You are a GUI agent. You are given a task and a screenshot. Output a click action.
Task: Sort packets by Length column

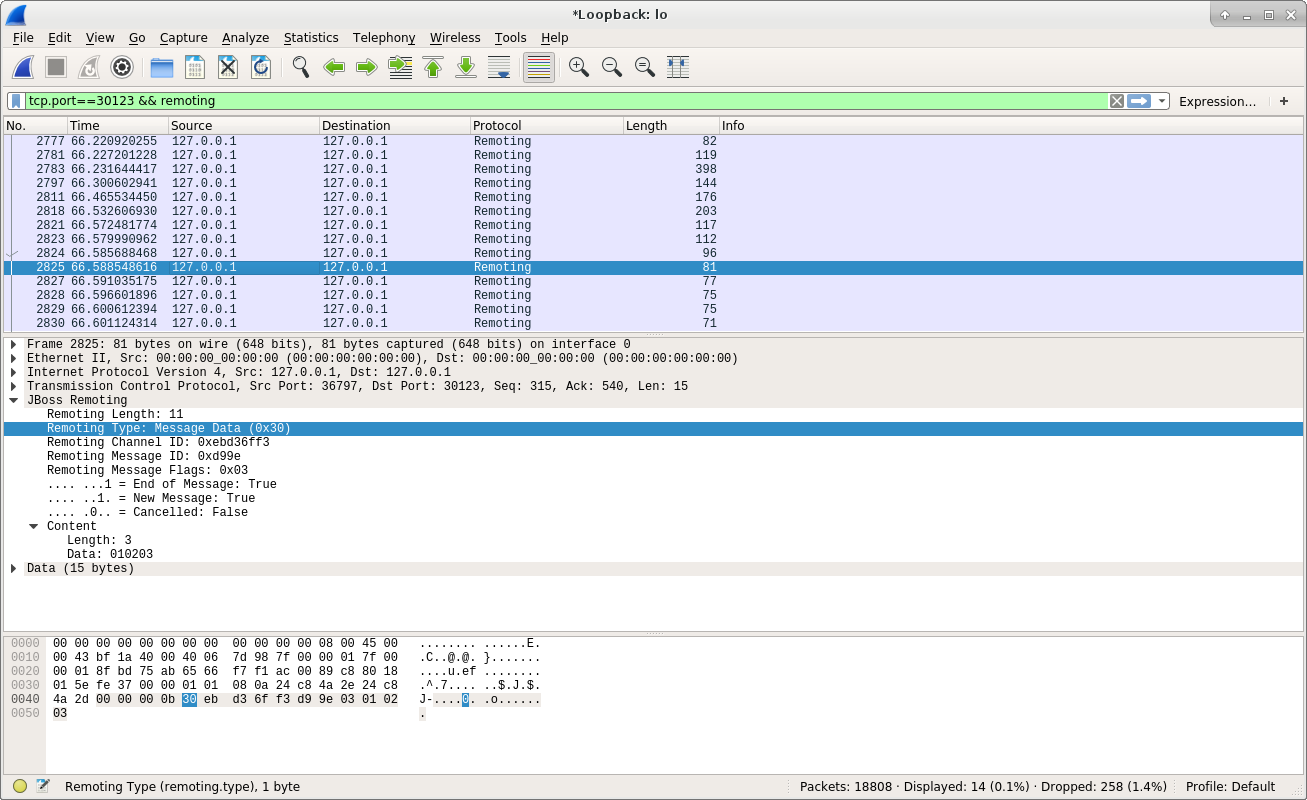[670, 126]
